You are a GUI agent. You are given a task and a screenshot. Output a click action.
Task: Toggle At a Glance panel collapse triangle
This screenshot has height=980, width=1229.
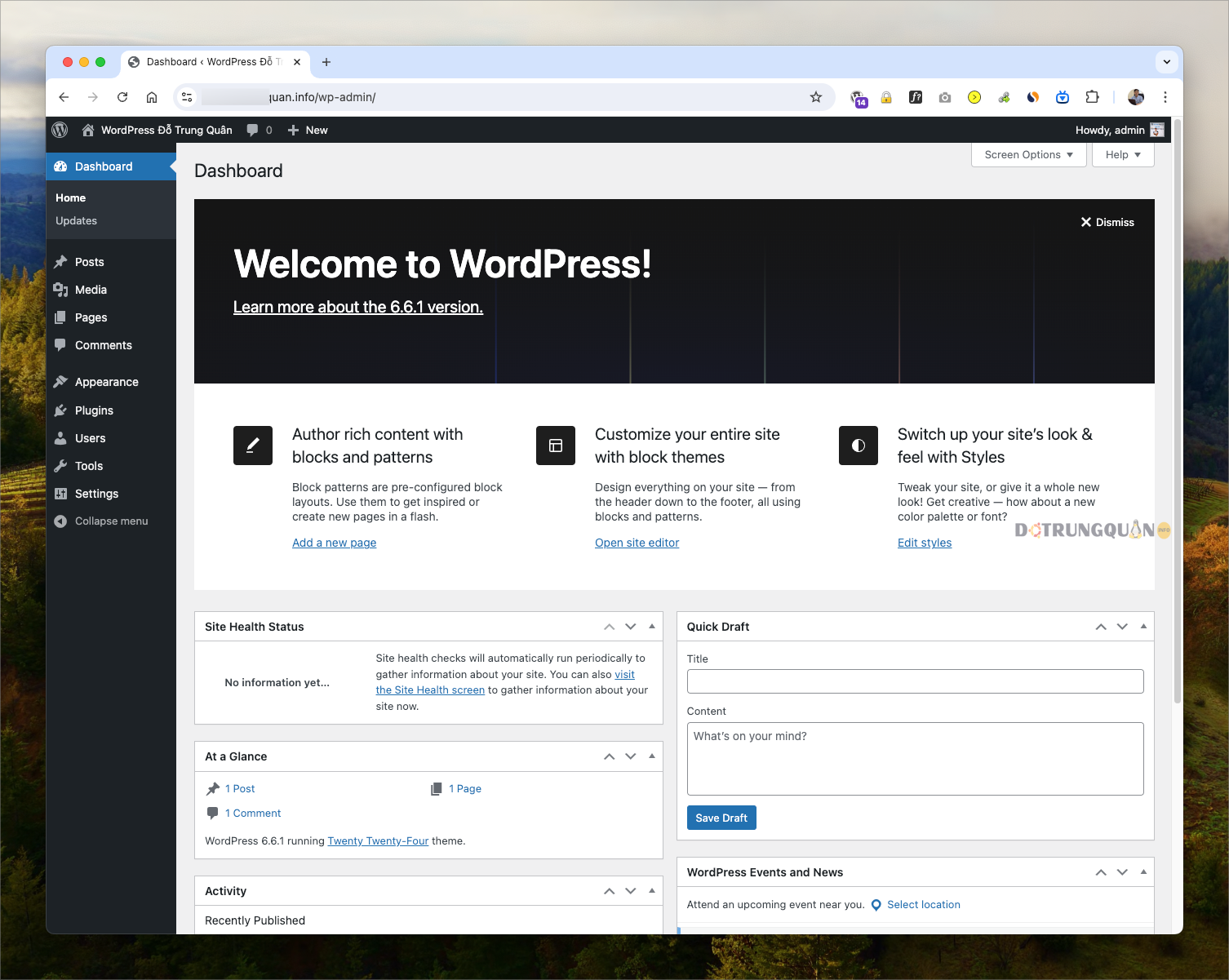(x=652, y=756)
